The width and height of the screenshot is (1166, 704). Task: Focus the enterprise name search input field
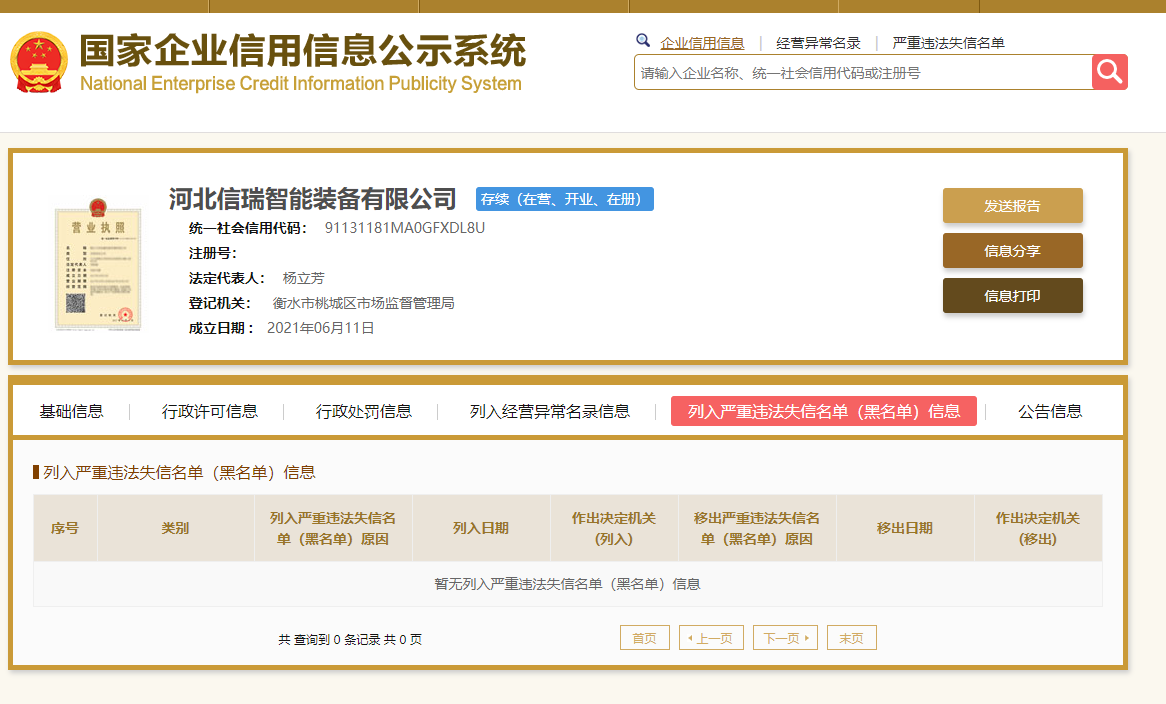pyautogui.click(x=863, y=72)
